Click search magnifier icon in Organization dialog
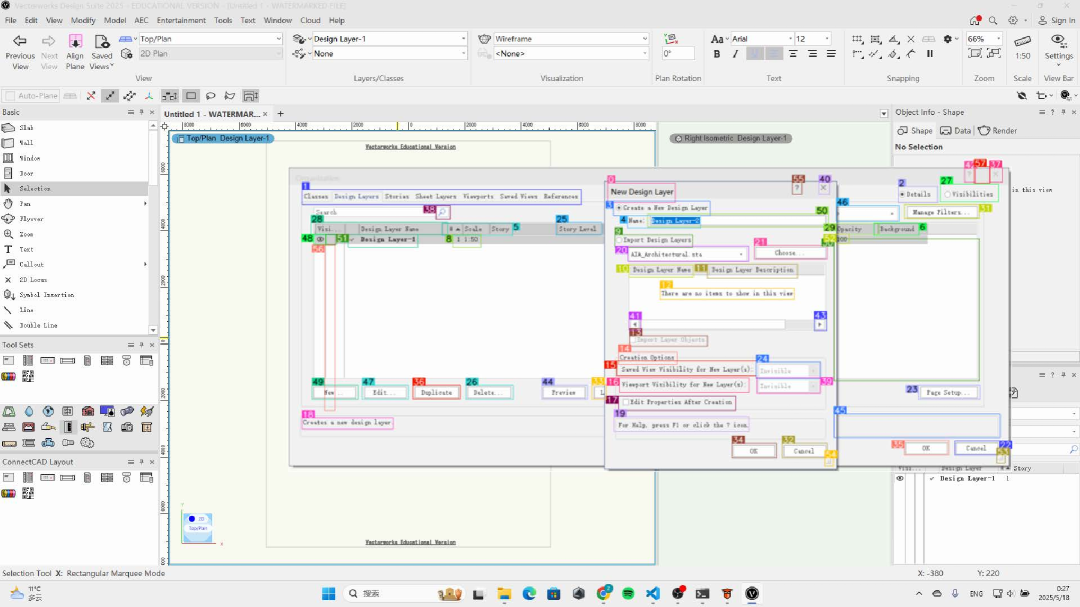This screenshot has height=607, width=1080. pyautogui.click(x=442, y=212)
